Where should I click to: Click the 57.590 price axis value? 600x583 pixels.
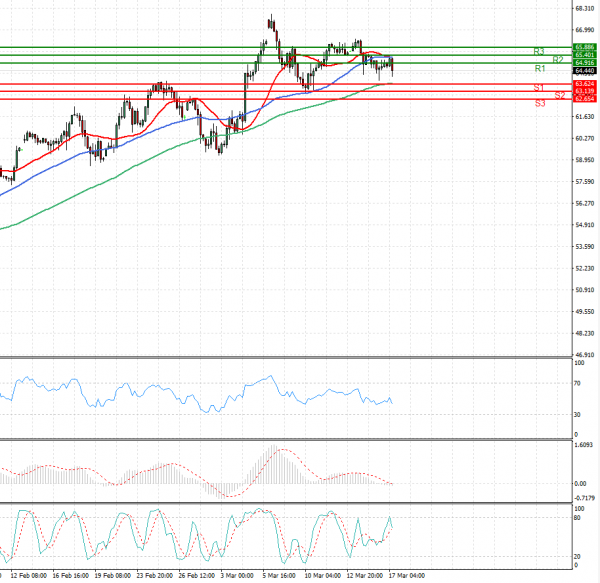[585, 181]
